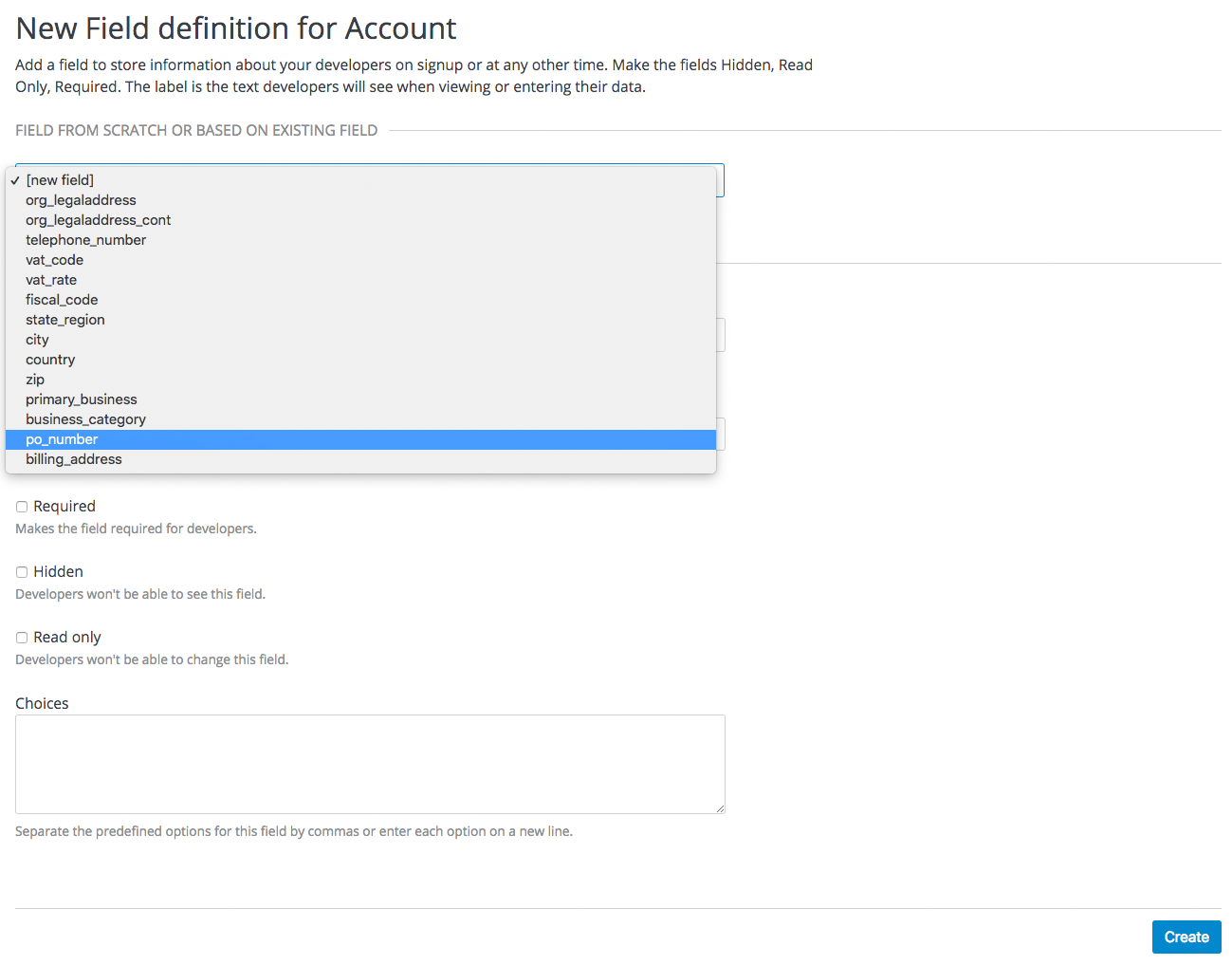The image size is (1232, 965).
Task: Select the org_legaladdress field option
Action: 81,199
